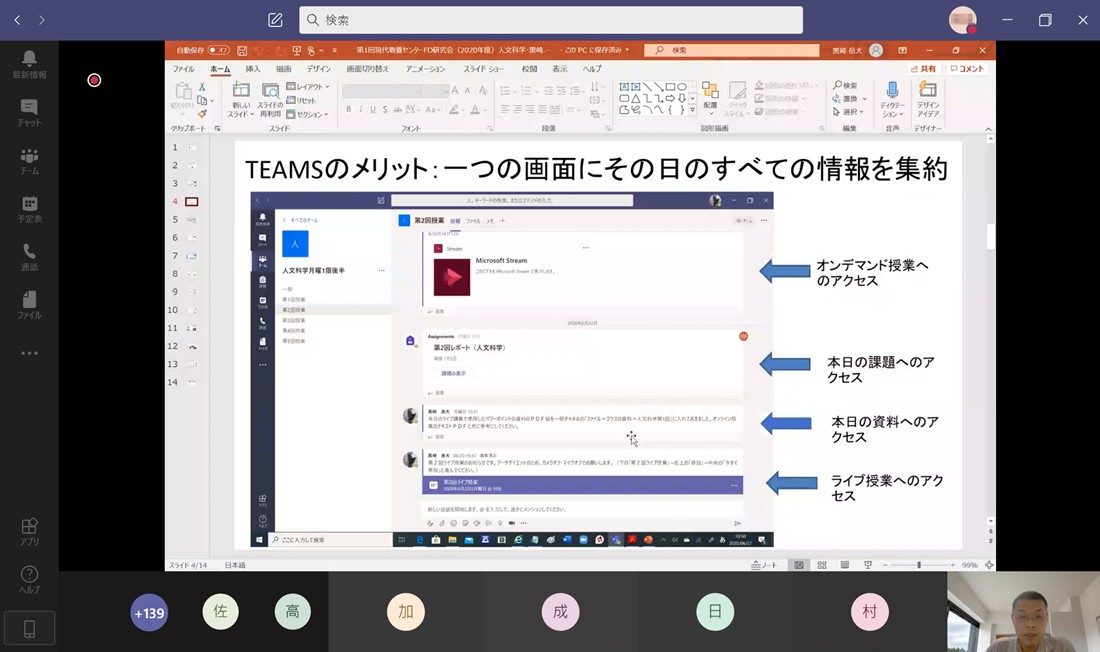Click the 佐 participant avatar
This screenshot has width=1100, height=652.
click(x=220, y=611)
